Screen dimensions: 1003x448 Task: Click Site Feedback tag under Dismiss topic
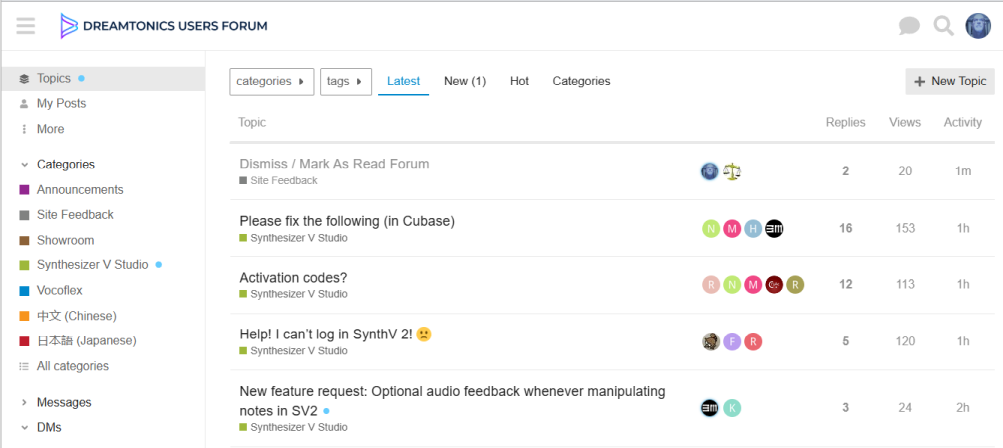pyautogui.click(x=278, y=180)
